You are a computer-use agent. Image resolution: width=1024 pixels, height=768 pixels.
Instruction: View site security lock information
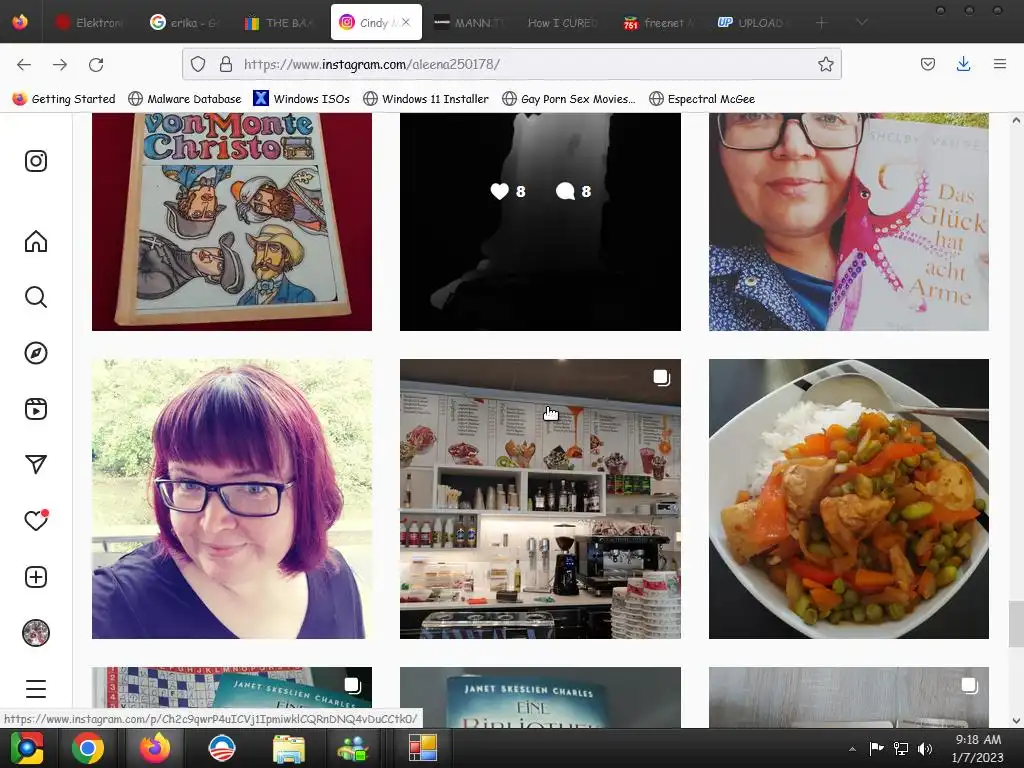click(226, 64)
